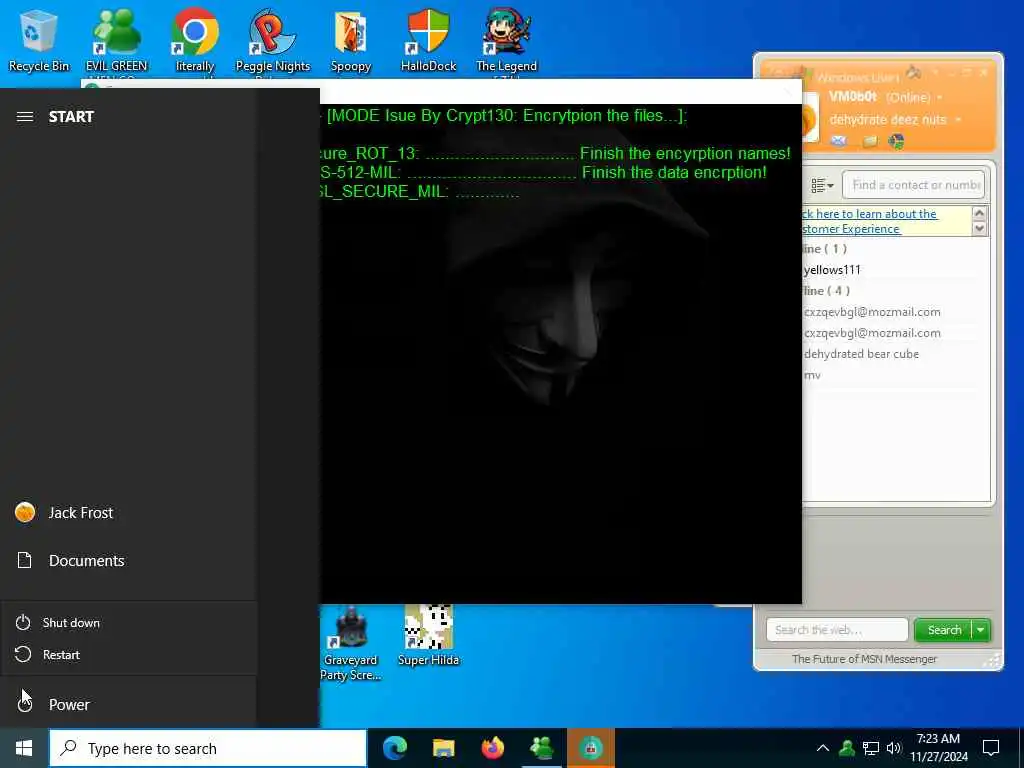
Task: Open the clock showing 7:23 AM
Action: pyautogui.click(x=938, y=748)
